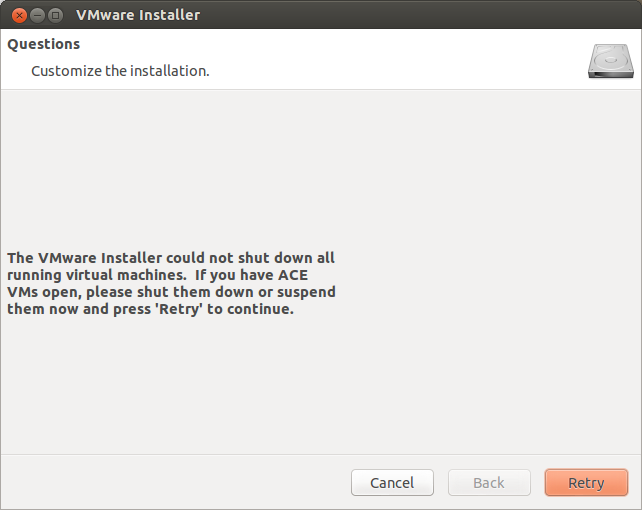Click the quoted Retry word in message
The width and height of the screenshot is (642, 510).
[x=179, y=309]
